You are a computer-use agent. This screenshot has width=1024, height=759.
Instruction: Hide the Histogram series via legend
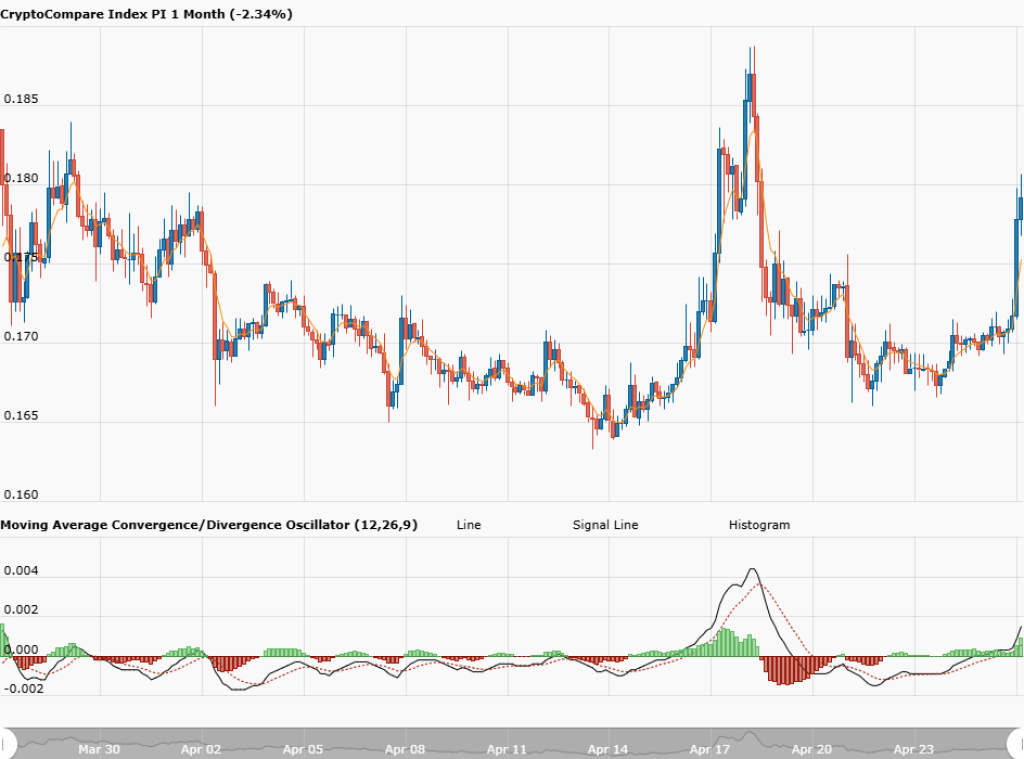point(758,525)
